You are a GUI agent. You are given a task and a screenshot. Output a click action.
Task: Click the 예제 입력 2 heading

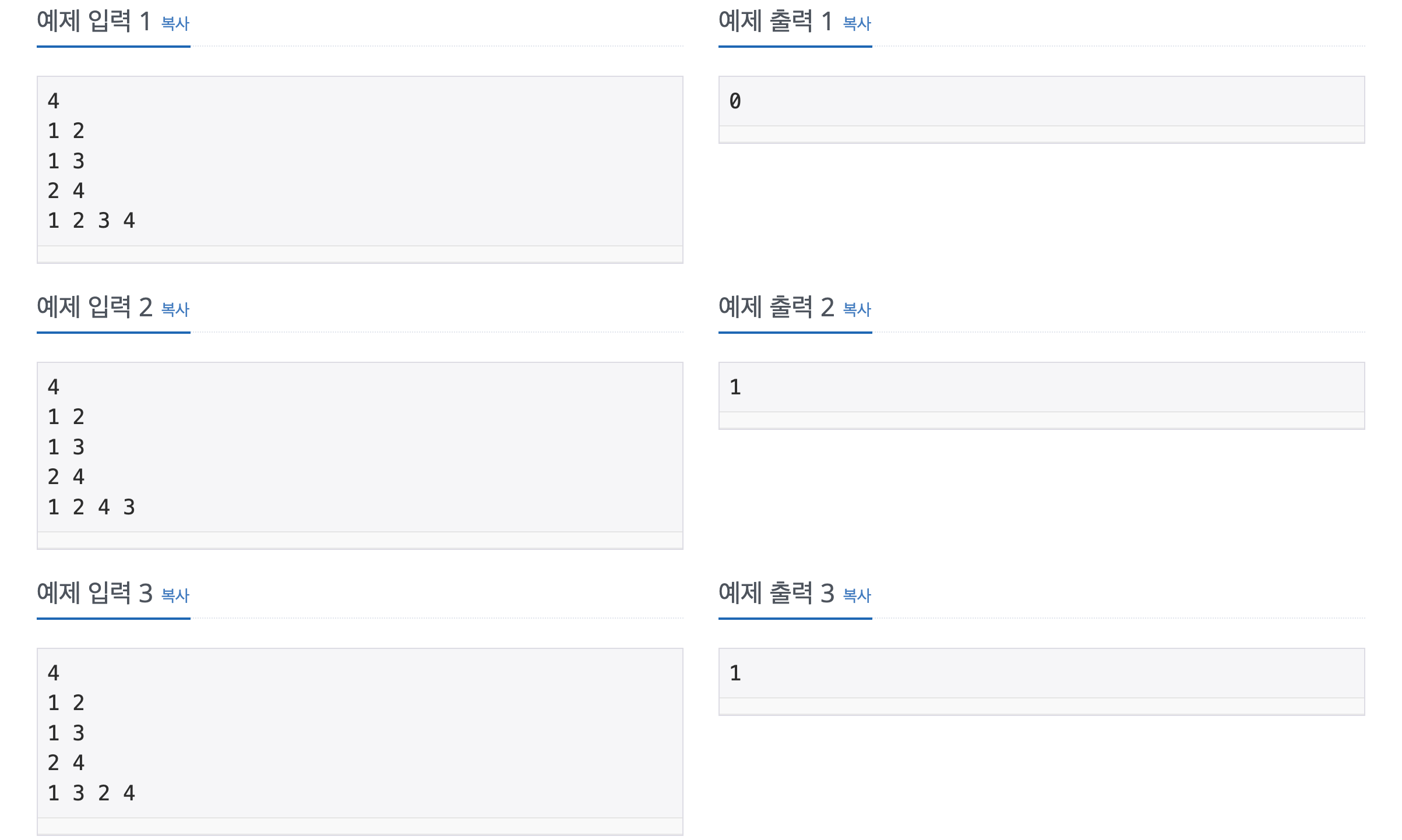[x=93, y=307]
